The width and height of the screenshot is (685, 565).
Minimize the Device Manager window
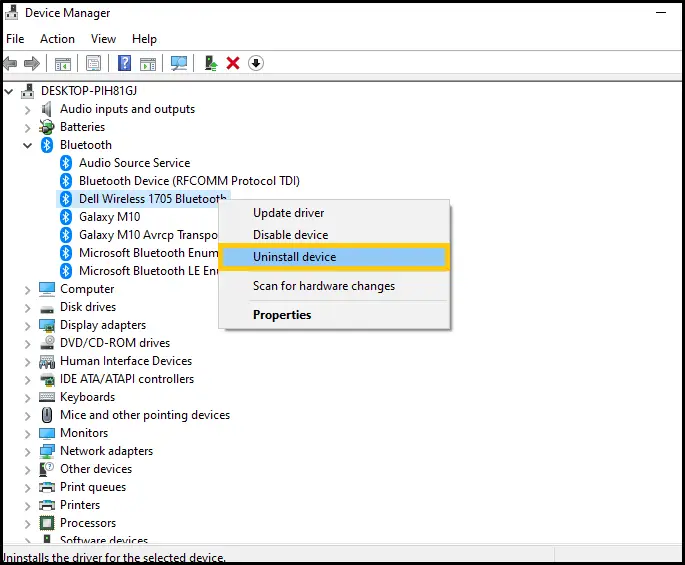661,13
